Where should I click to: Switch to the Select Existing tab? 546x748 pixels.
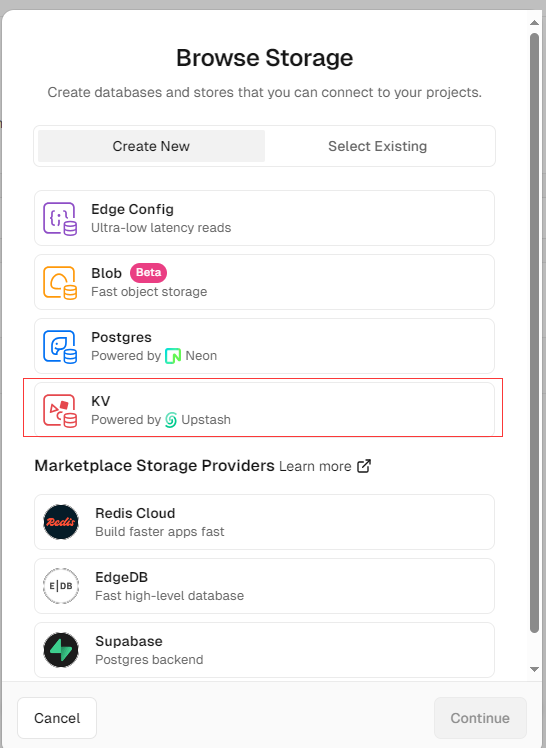coord(378,146)
